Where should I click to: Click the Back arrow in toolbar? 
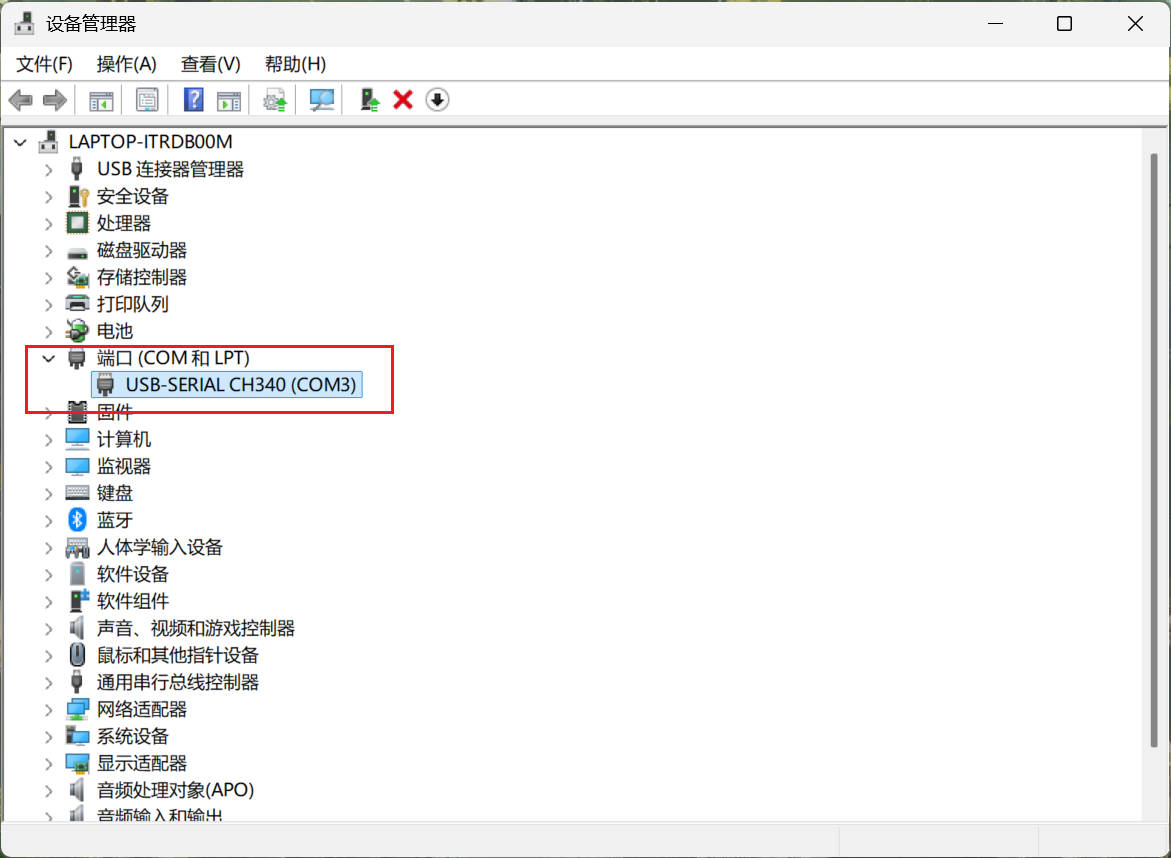click(x=21, y=100)
